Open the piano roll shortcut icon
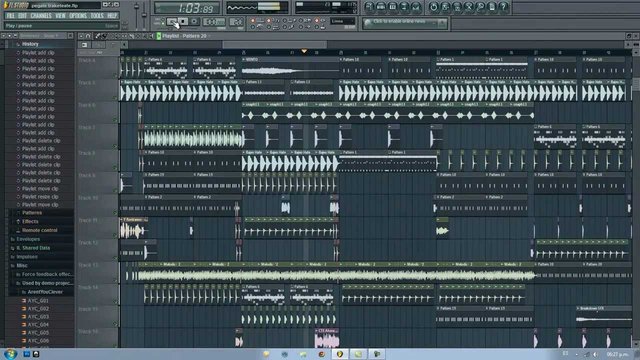Image resolution: width=640 pixels, height=360 pixels. [392, 7]
